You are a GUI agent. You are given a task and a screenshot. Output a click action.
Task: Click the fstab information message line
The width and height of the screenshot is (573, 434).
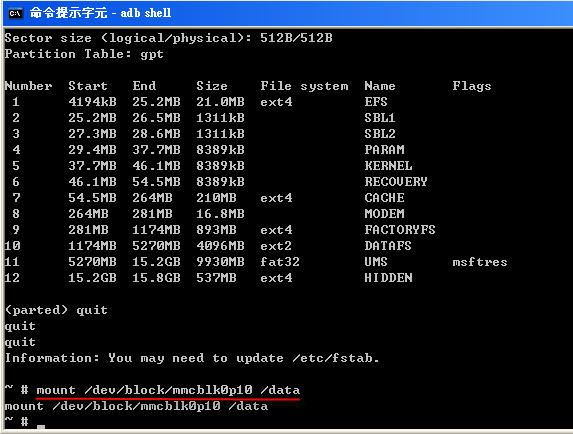[192, 358]
